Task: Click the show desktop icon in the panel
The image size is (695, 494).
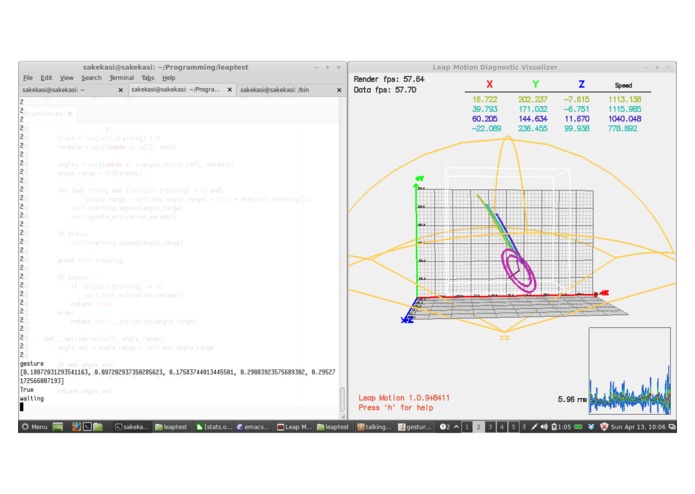Action: click(58, 427)
